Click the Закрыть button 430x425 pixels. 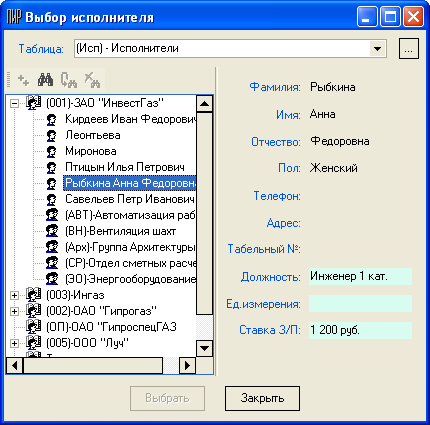click(262, 398)
